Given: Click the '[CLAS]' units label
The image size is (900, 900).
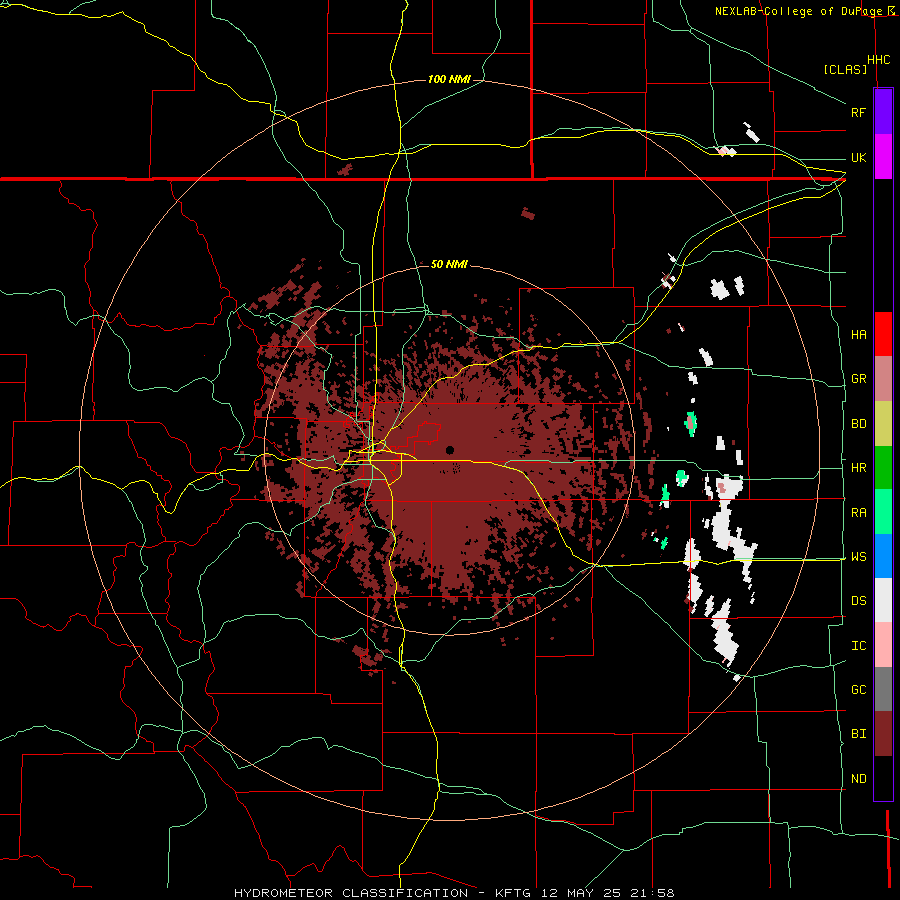Looking at the screenshot, I should (x=845, y=69).
